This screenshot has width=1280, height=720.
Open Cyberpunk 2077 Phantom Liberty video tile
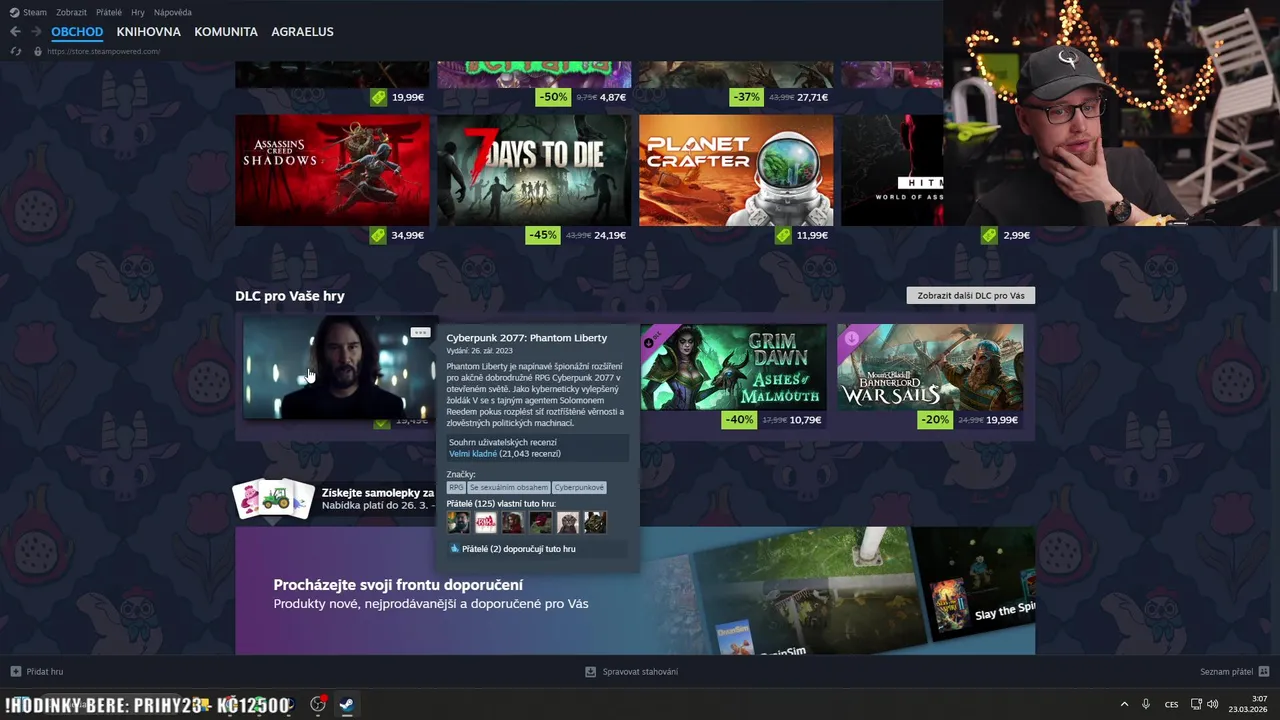pos(338,367)
